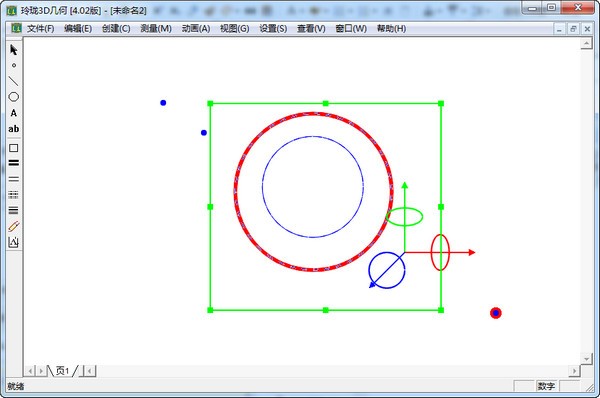Image resolution: width=600 pixels, height=398 pixels.
Task: Click the horizontal scrollbar right arrow
Action: pos(574,371)
